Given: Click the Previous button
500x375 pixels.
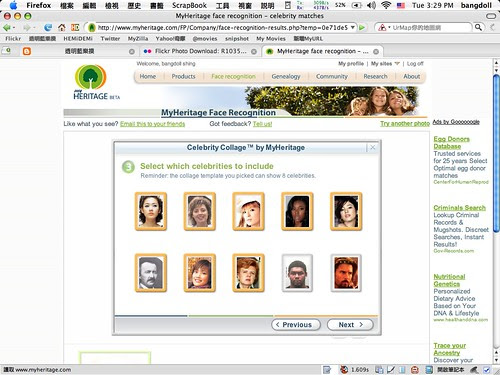Looking at the screenshot, I should click(296, 325).
